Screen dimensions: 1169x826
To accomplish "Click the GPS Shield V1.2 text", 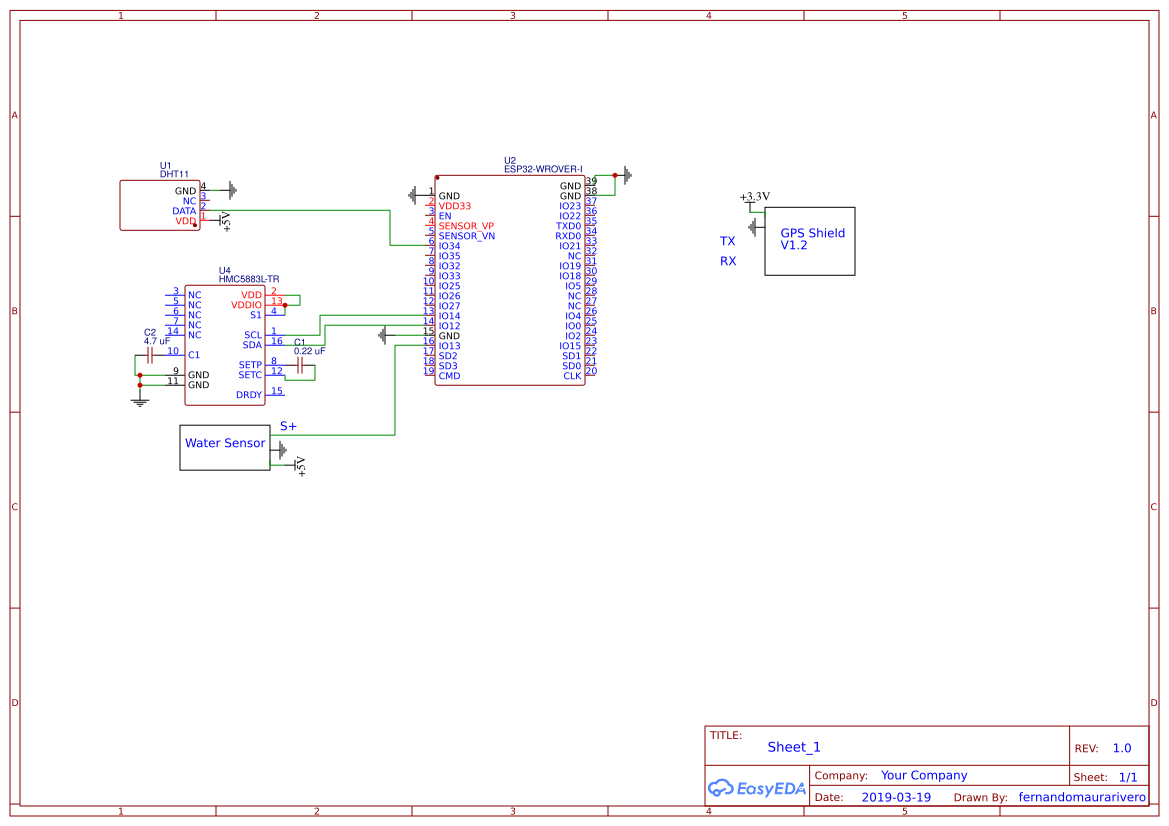I will (813, 239).
